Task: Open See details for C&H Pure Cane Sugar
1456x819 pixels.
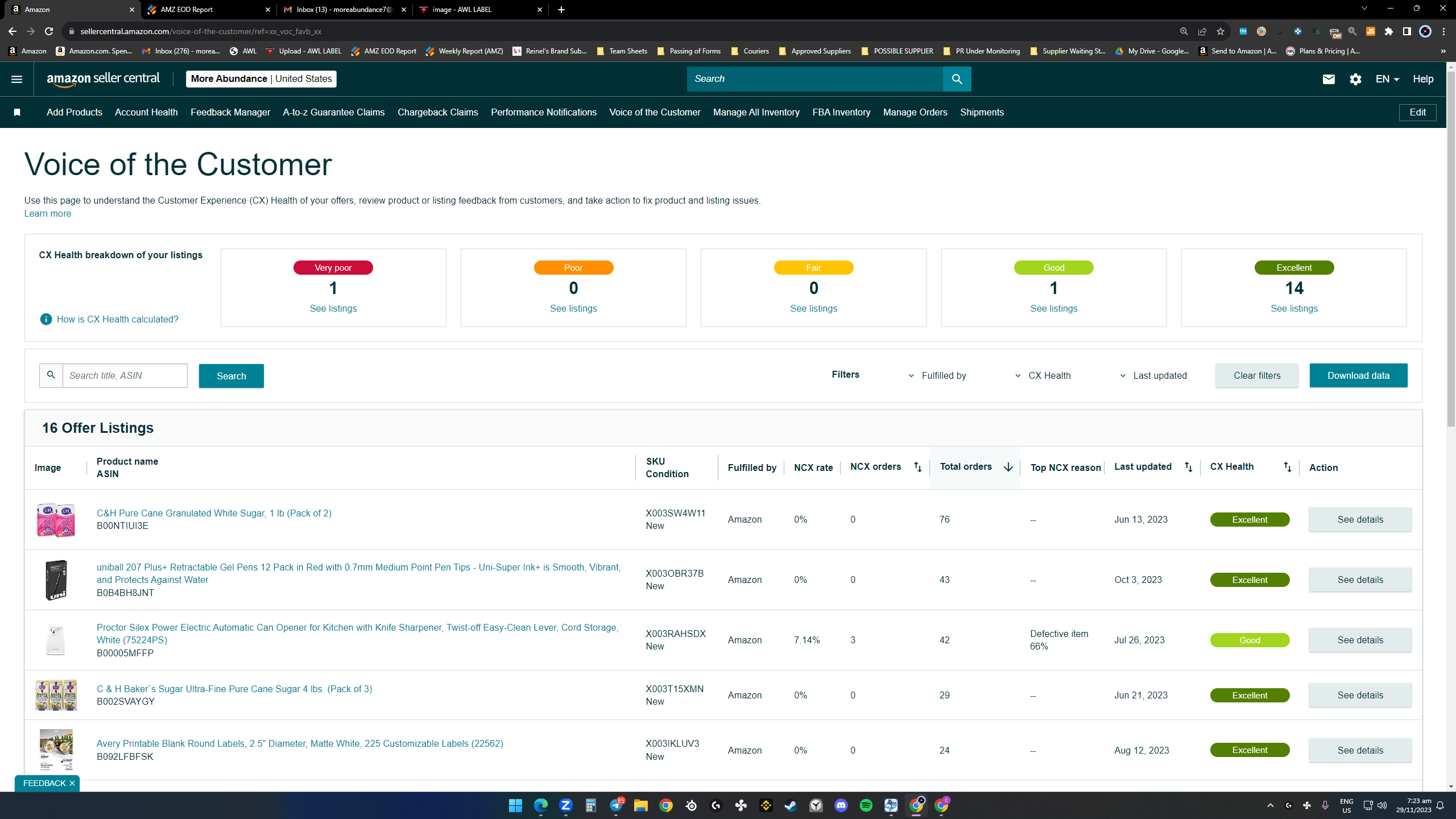Action: point(1360,519)
